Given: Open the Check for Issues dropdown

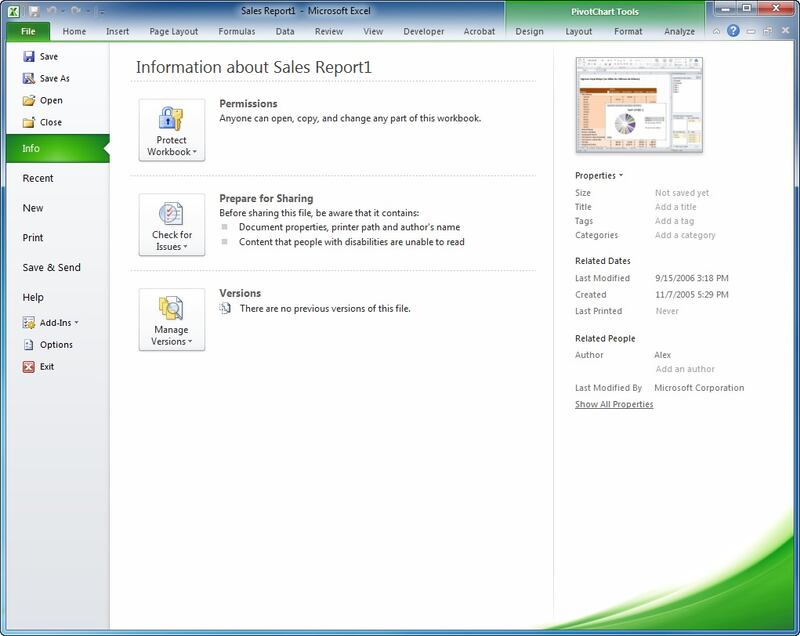Looking at the screenshot, I should [x=172, y=225].
